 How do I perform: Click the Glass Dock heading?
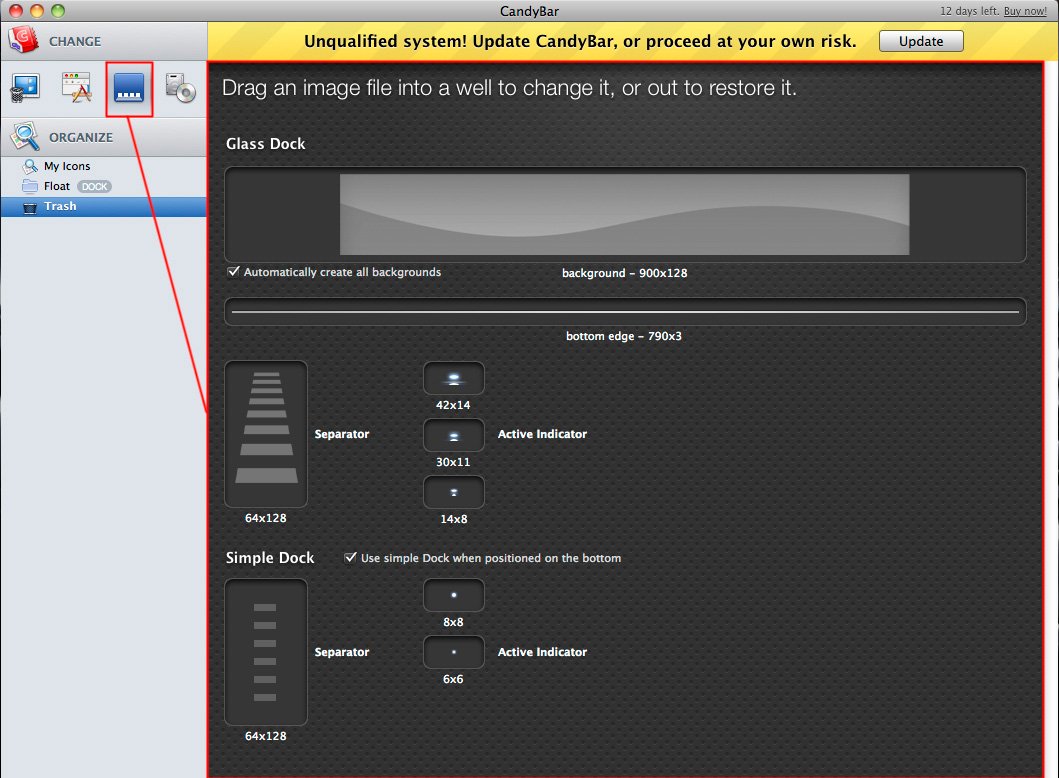point(265,144)
